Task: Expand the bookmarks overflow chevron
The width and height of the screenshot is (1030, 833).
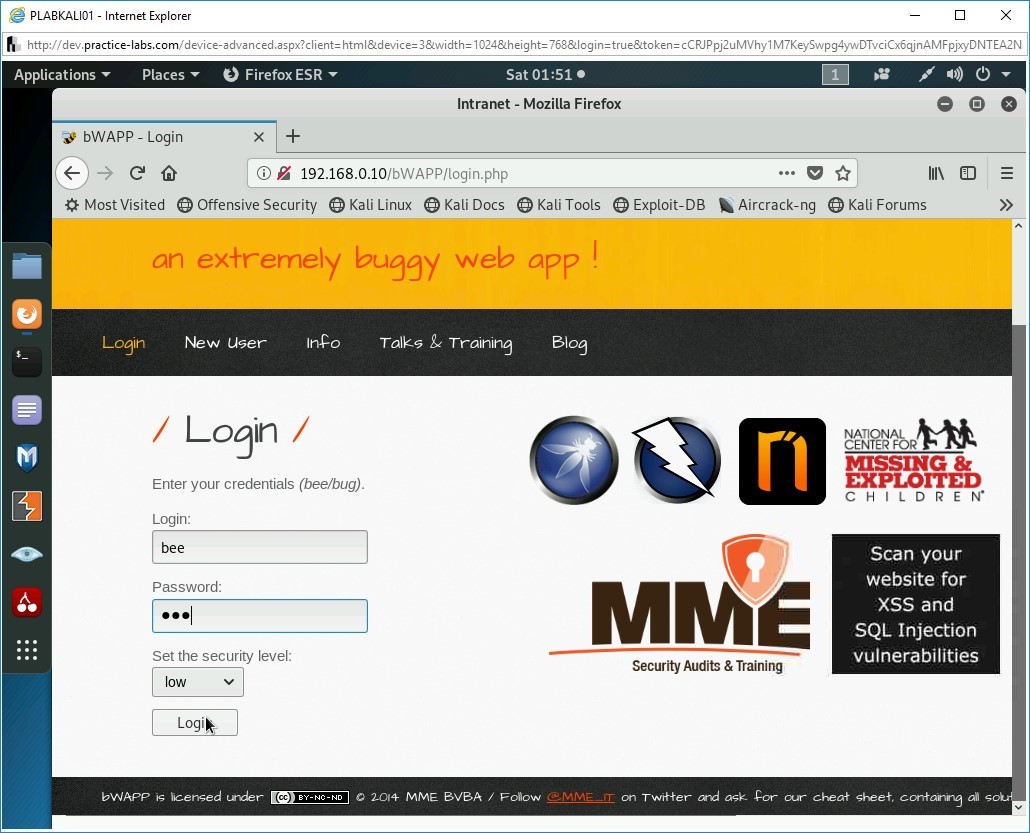Action: point(1006,205)
